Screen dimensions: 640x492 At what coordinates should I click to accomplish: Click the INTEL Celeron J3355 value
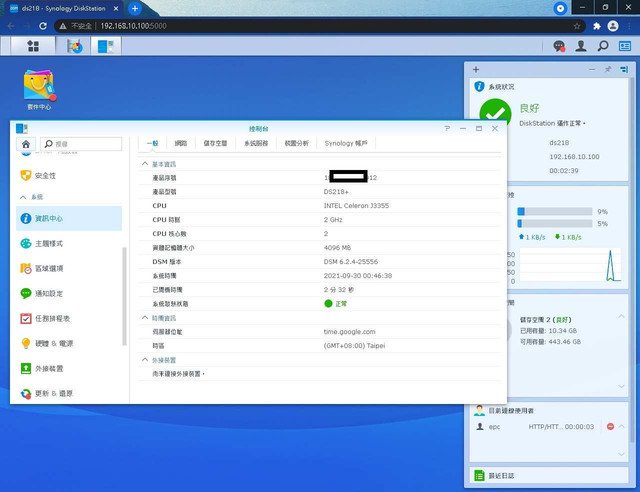point(356,206)
